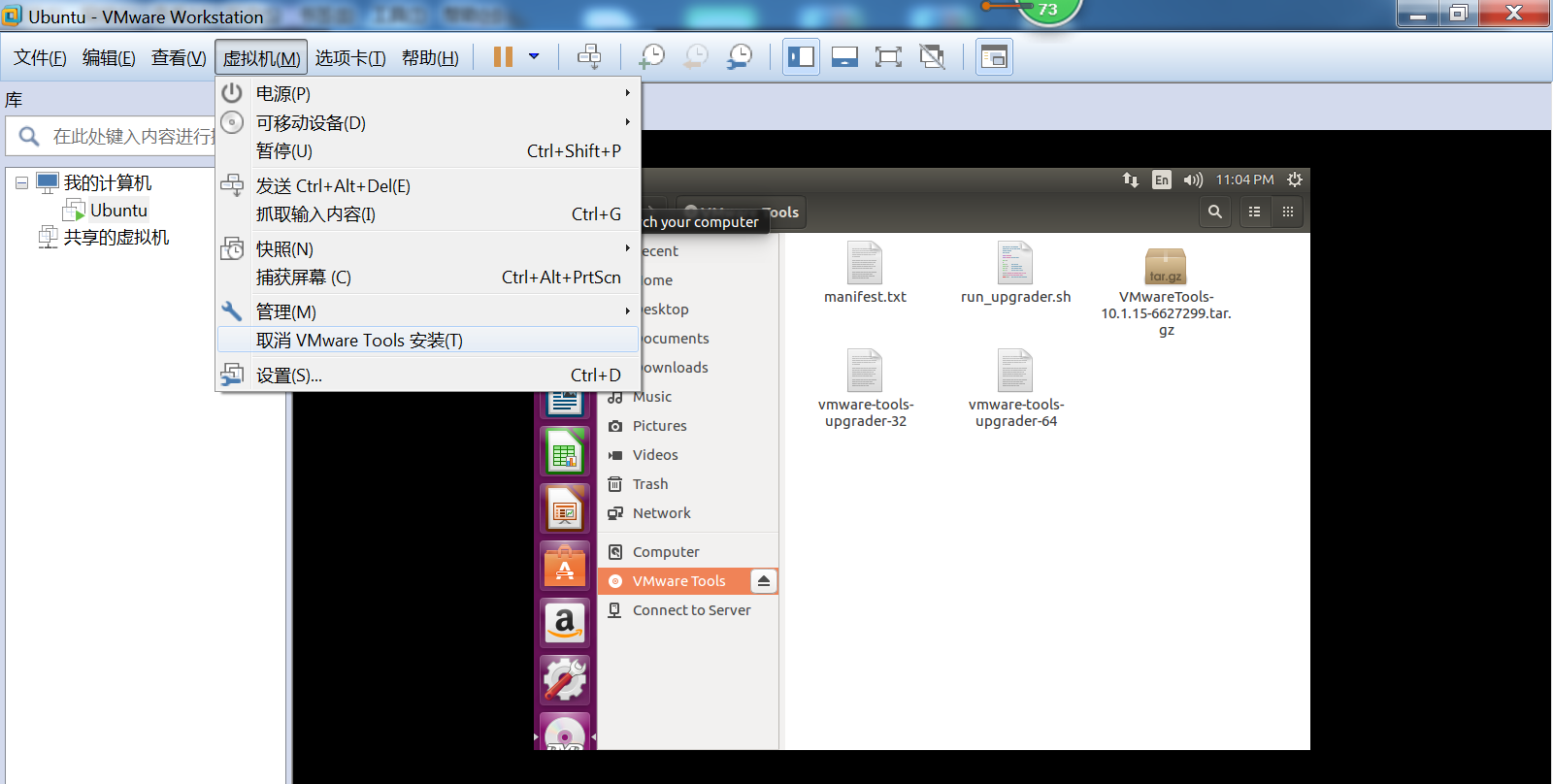Viewport: 1553px width, 784px height.
Task: Open System Settings from the dock
Action: (x=565, y=678)
